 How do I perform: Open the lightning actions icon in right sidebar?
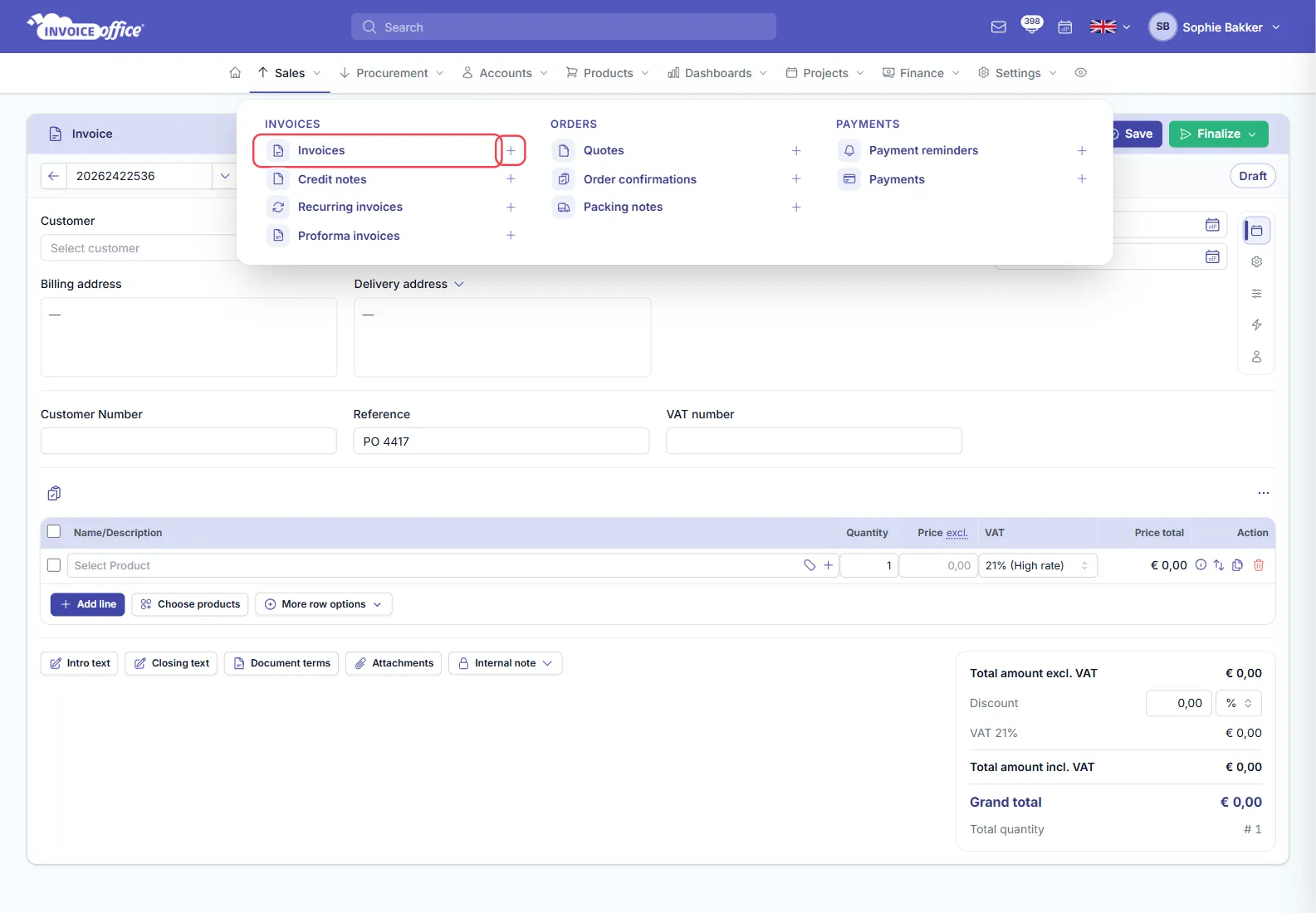pos(1257,325)
